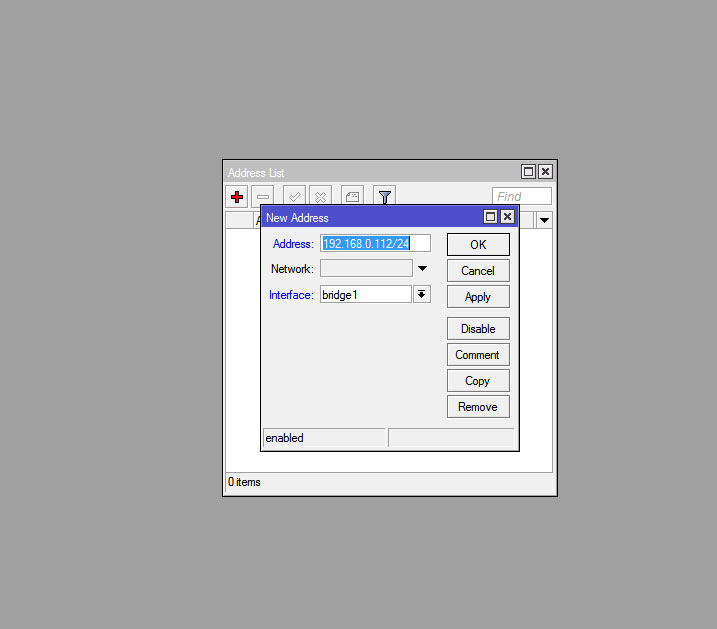The height and width of the screenshot is (629, 717).
Task: Close the Address List window
Action: click(x=545, y=172)
